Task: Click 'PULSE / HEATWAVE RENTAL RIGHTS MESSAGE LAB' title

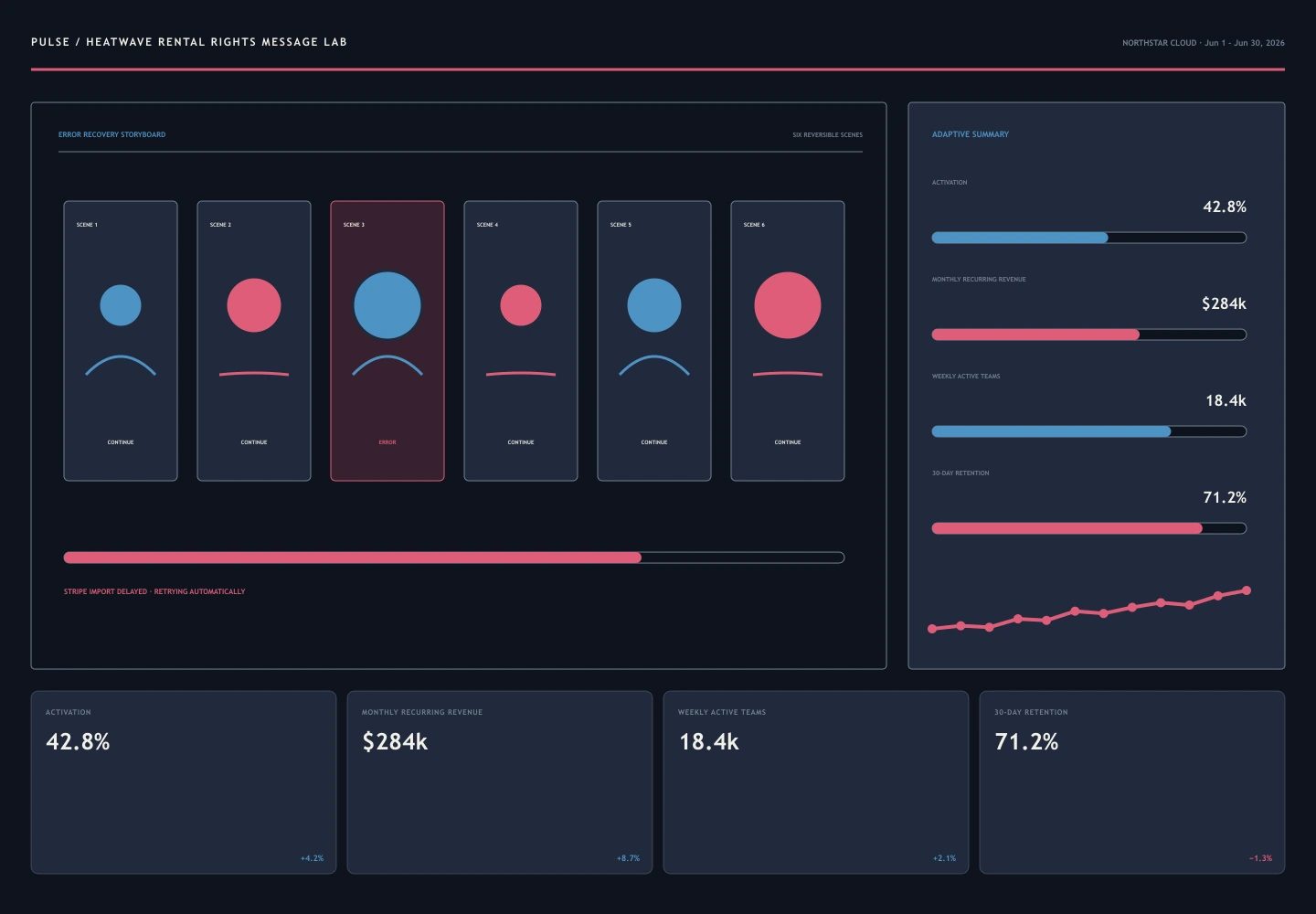Action: (x=189, y=42)
